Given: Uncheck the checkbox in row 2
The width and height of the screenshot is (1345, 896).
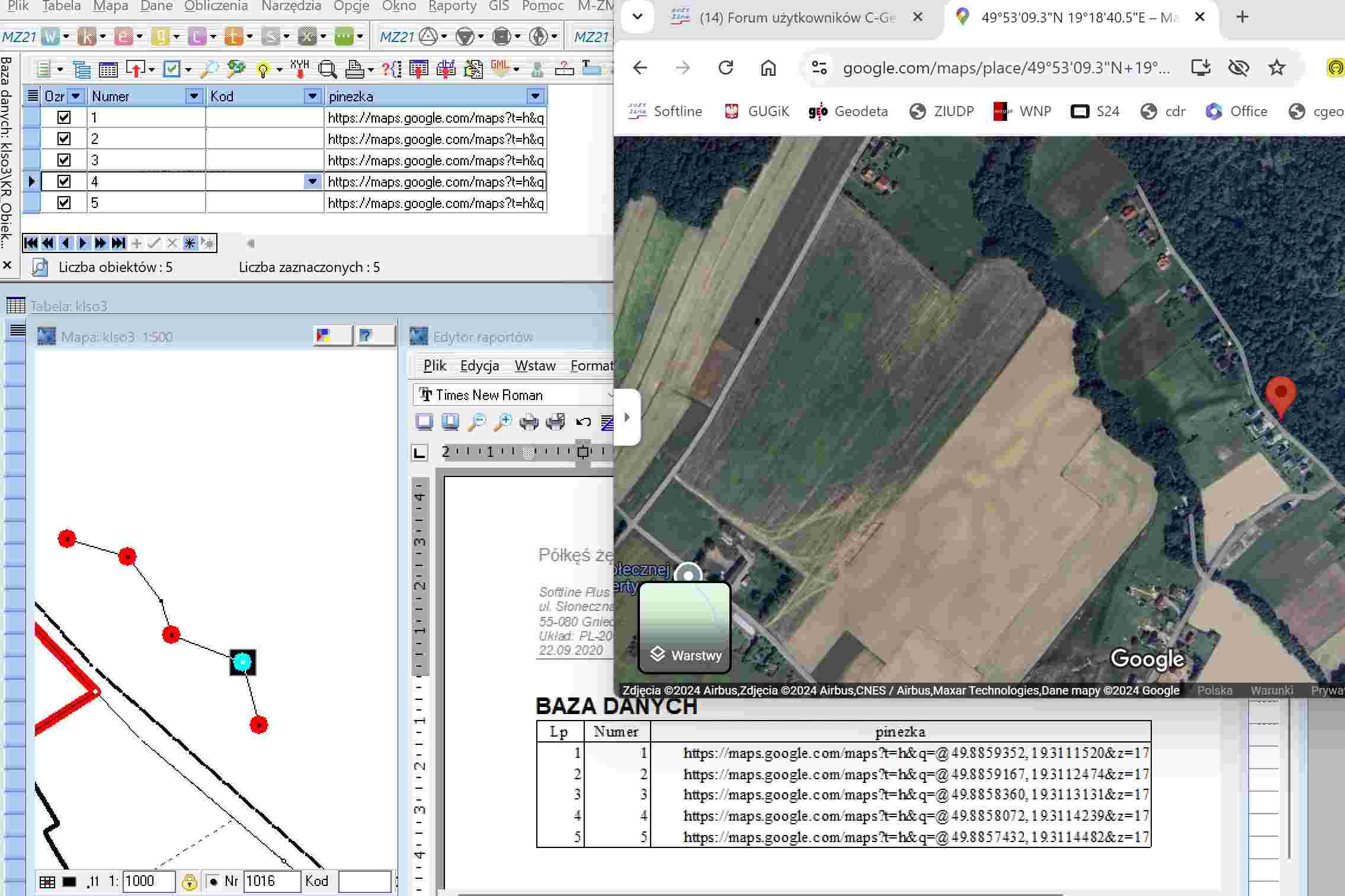Looking at the screenshot, I should [x=64, y=139].
